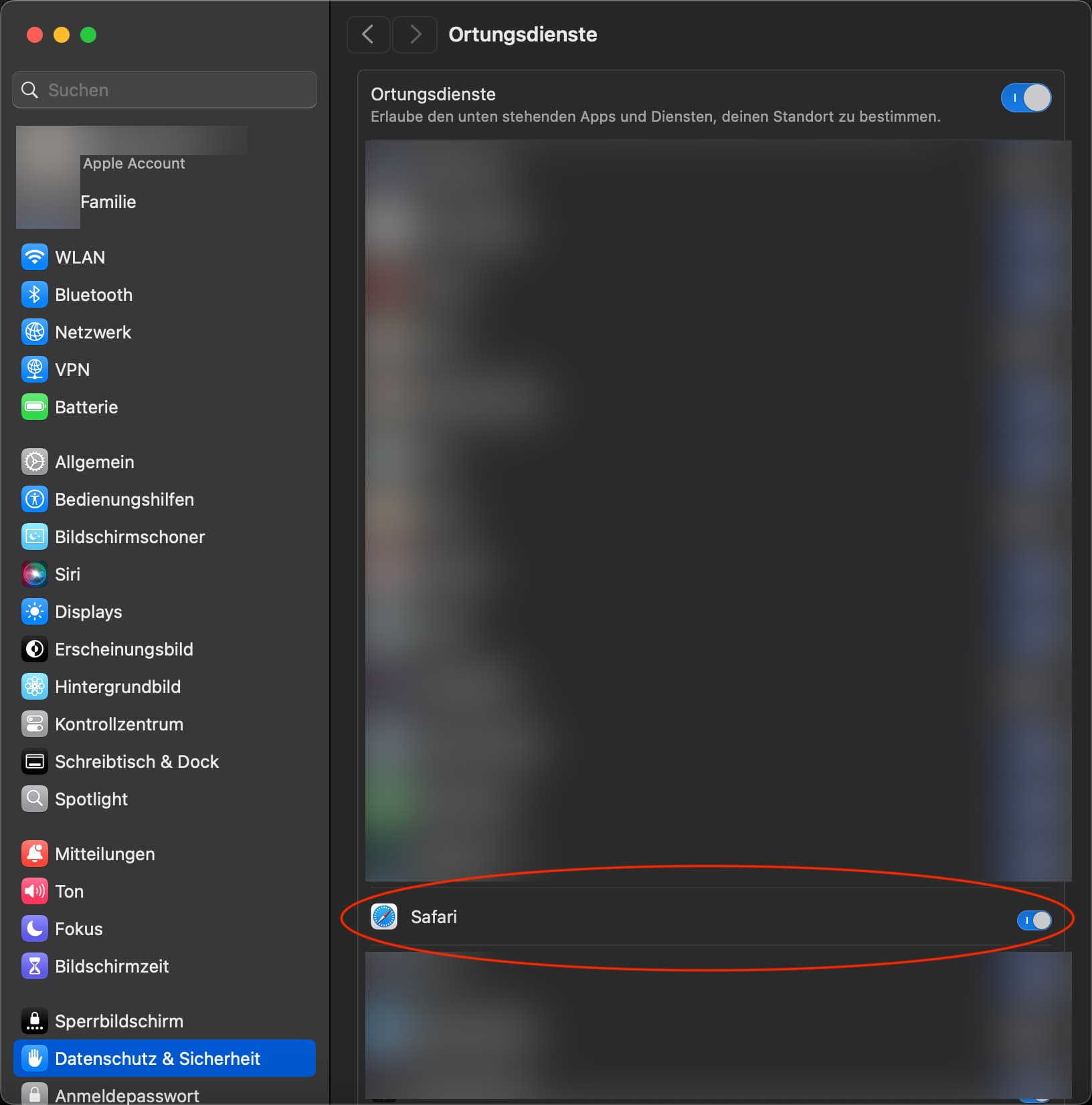
Task: Select the Bedienungshilfen accessibility icon
Action: (x=35, y=499)
